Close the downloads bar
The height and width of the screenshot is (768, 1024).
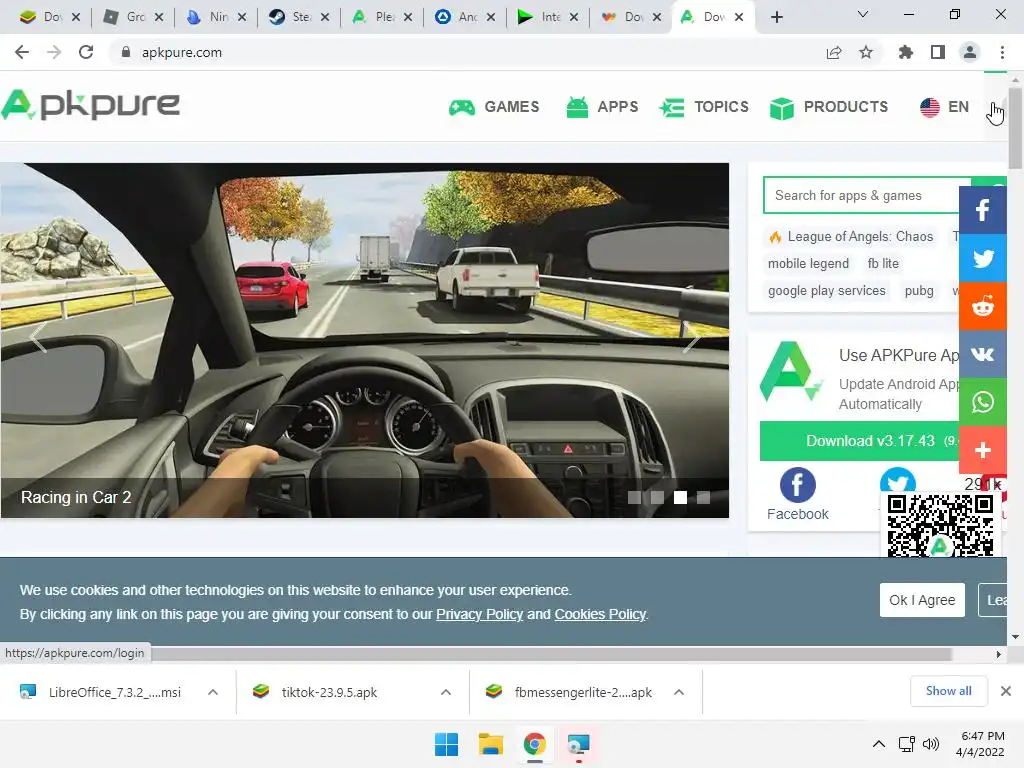point(1006,691)
